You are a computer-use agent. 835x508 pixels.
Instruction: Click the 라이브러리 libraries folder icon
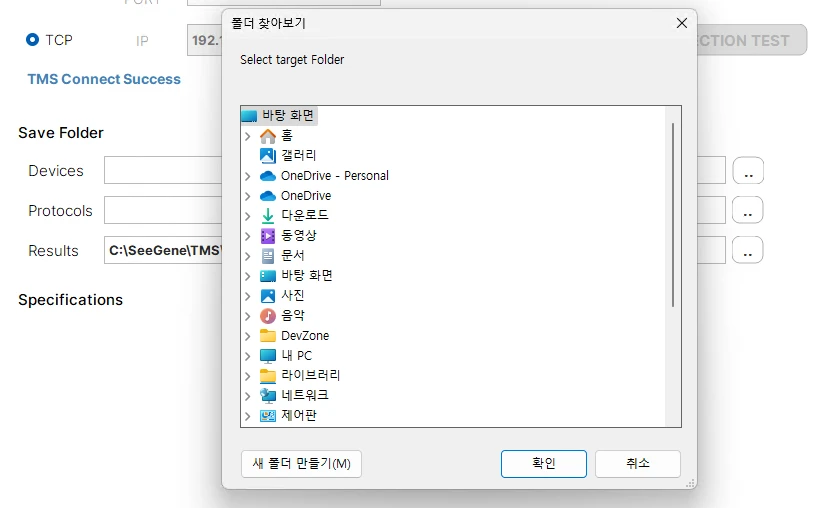[268, 375]
